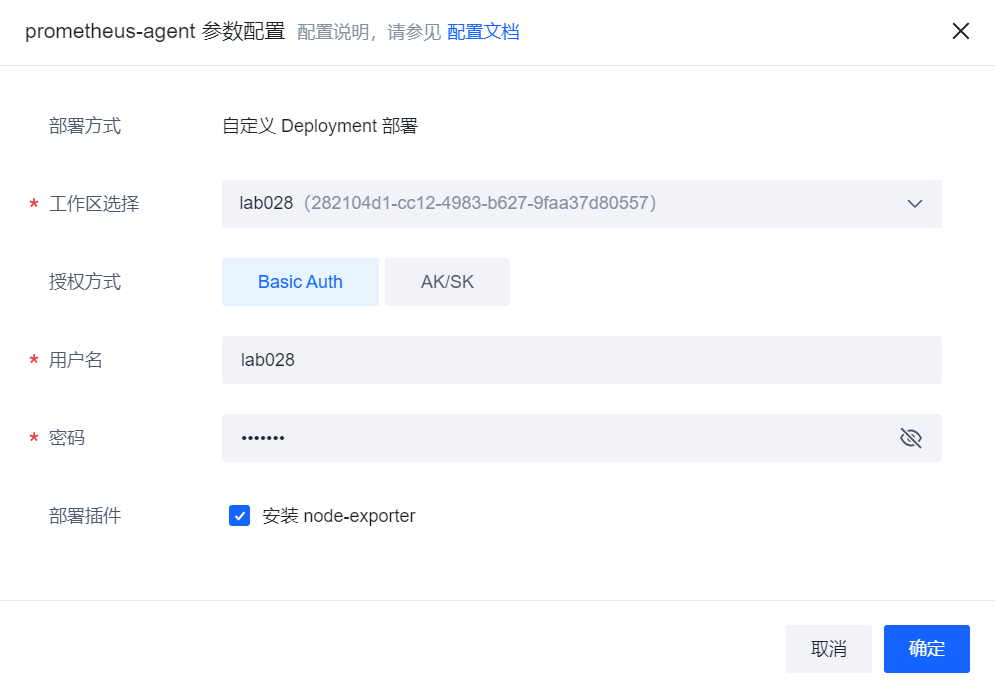Click the 密码 field label

click(x=67, y=438)
